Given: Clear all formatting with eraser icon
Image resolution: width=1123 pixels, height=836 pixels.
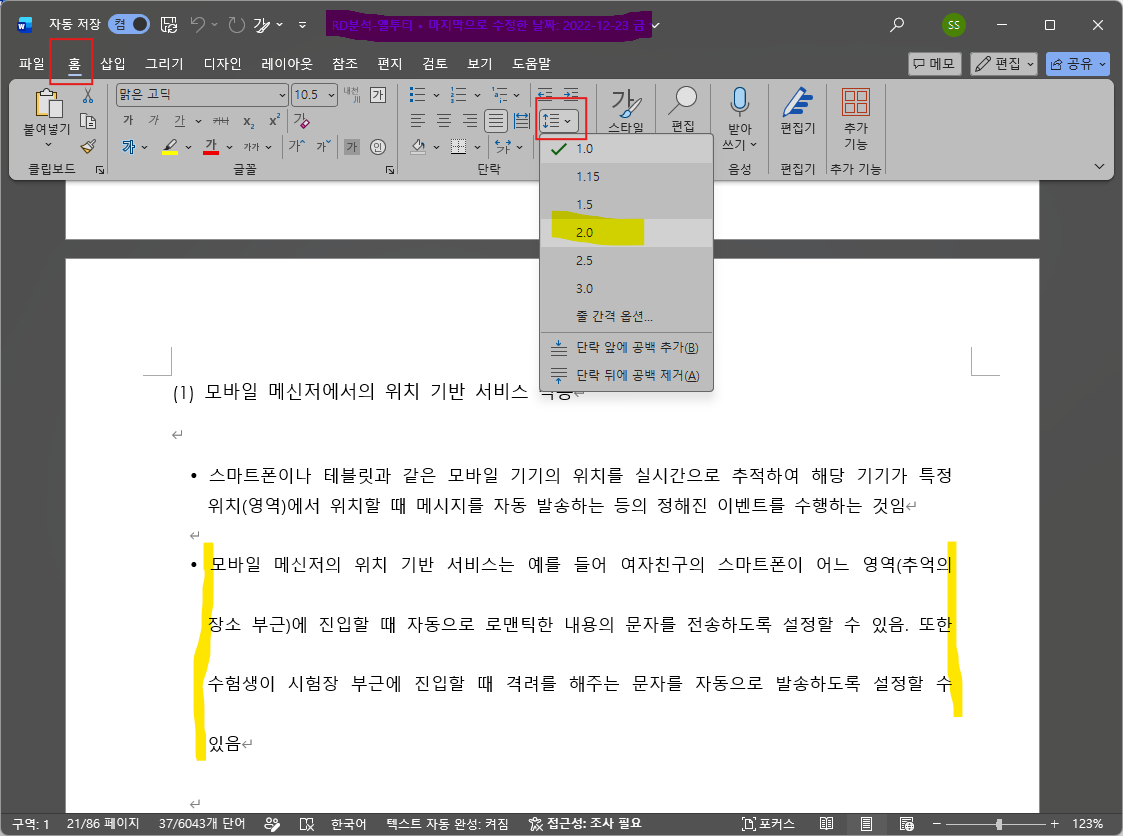Looking at the screenshot, I should coord(301,120).
